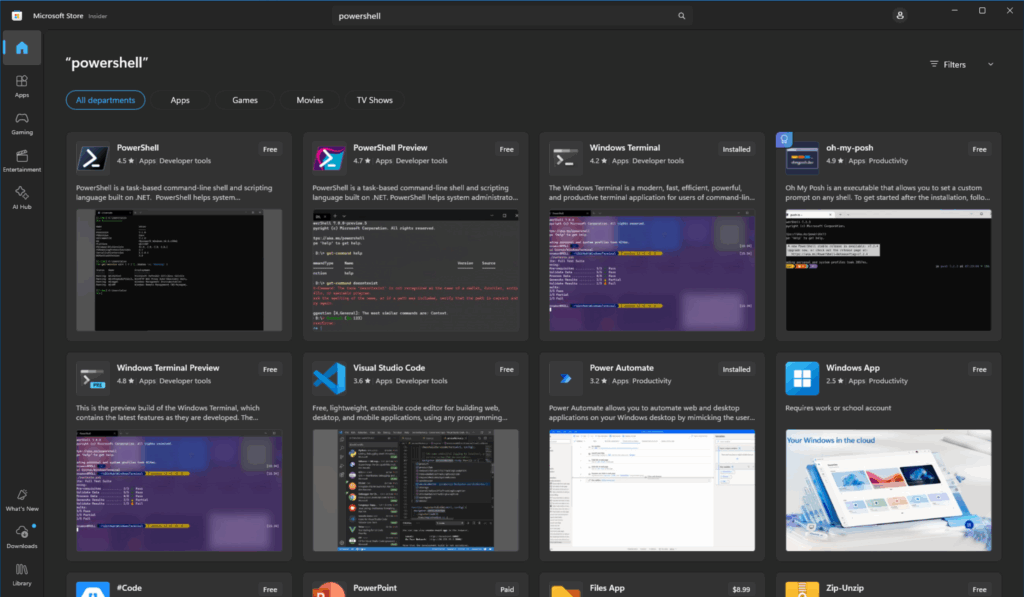The image size is (1024, 597).
Task: Click the Installed badge on Power Automate
Action: 736,369
